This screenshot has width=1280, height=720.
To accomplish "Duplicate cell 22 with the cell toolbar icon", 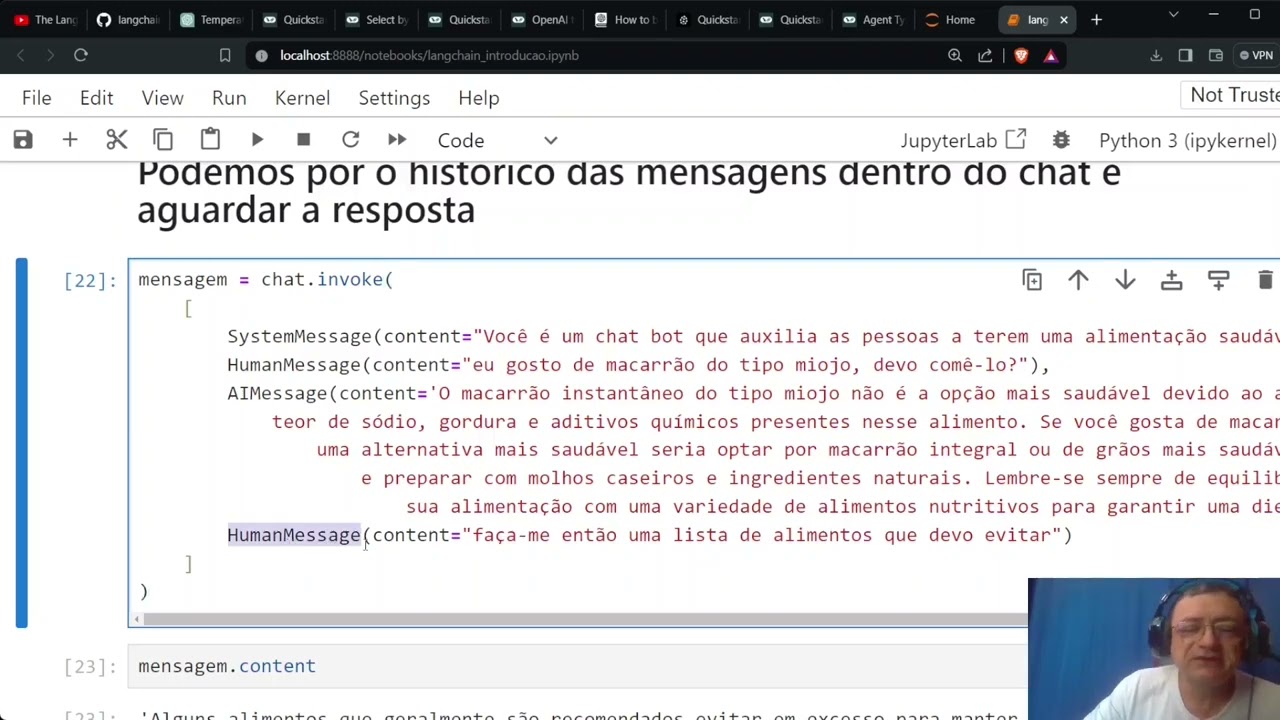I will (1032, 281).
